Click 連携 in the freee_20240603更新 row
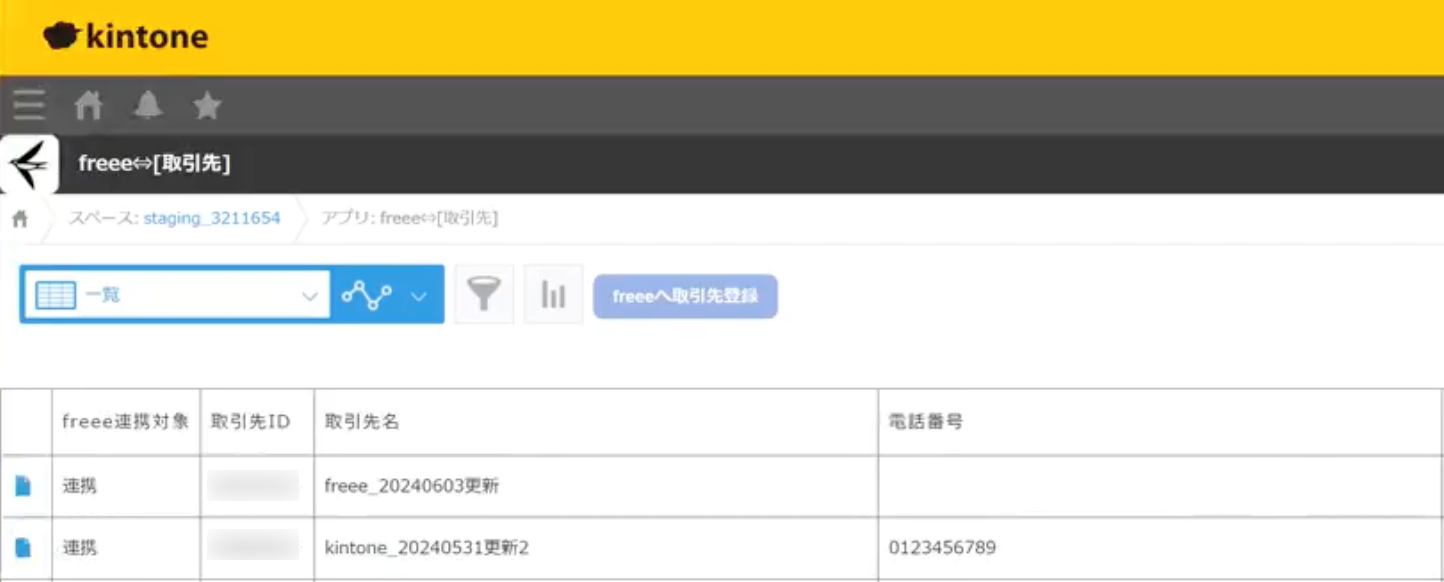1444x582 pixels. click(80, 487)
